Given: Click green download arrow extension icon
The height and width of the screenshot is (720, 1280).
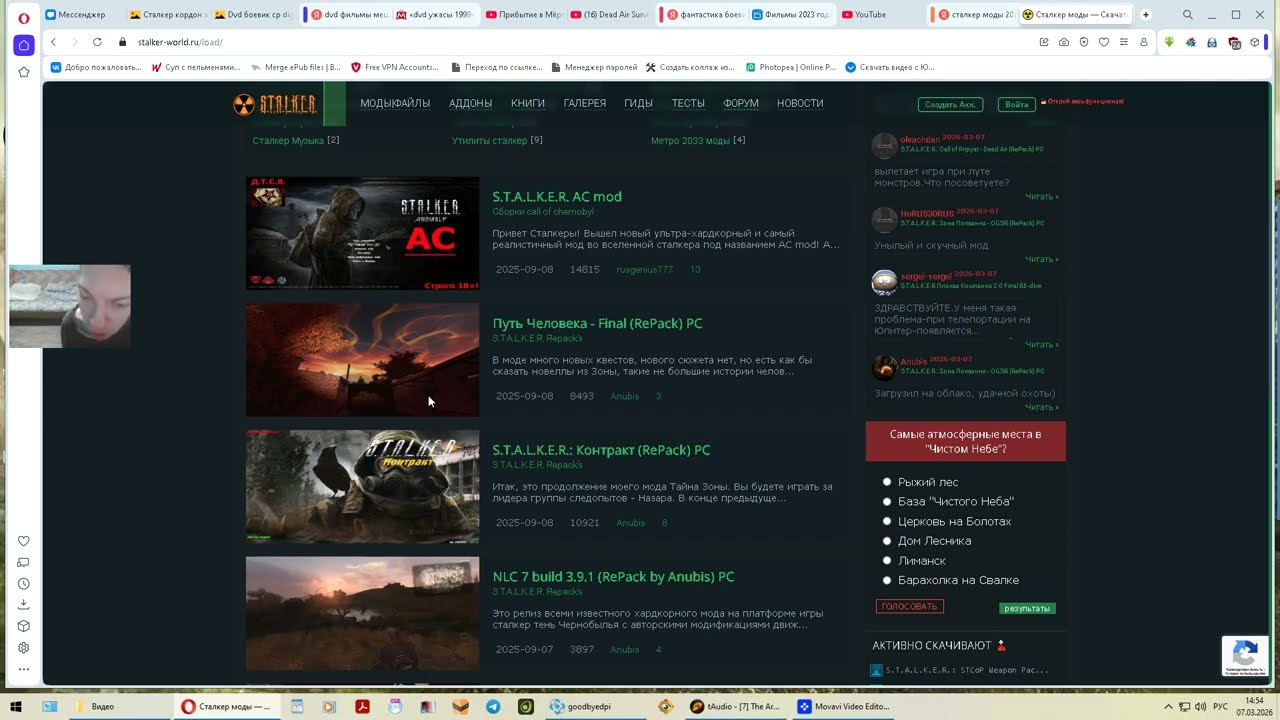Looking at the screenshot, I should click(1169, 42).
